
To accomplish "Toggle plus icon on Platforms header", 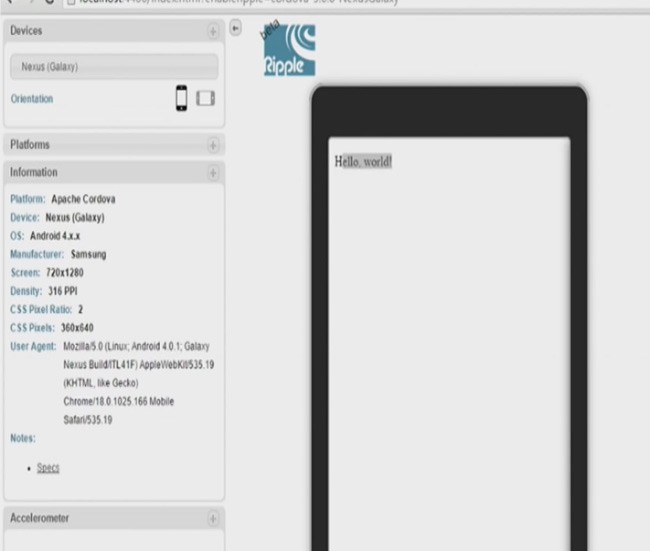I will [x=213, y=145].
